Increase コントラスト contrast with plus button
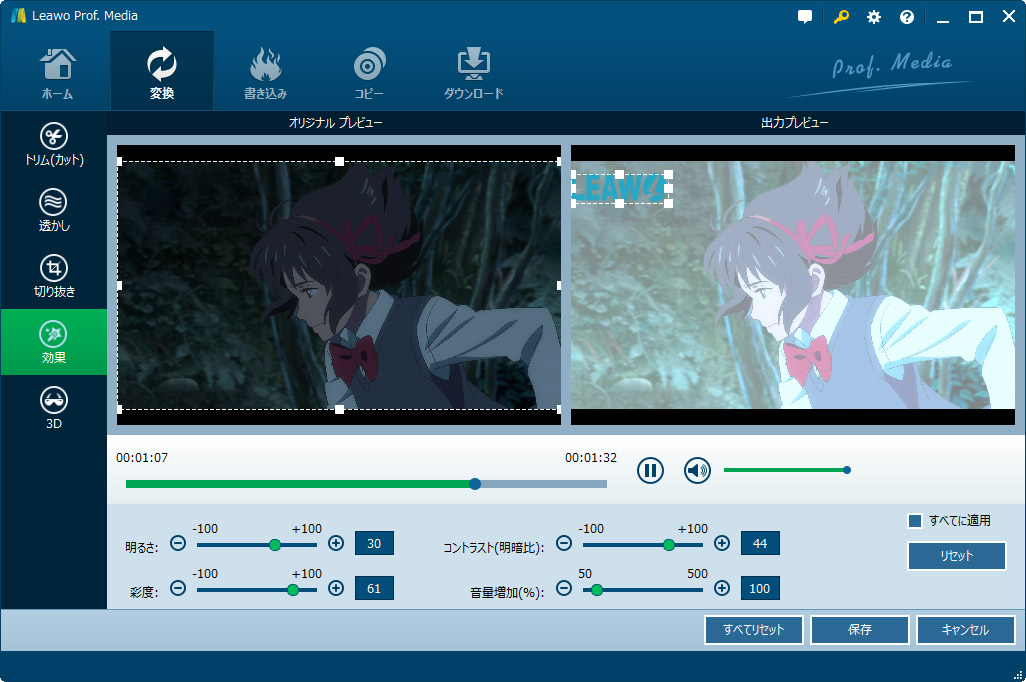The image size is (1026, 682). [x=722, y=543]
